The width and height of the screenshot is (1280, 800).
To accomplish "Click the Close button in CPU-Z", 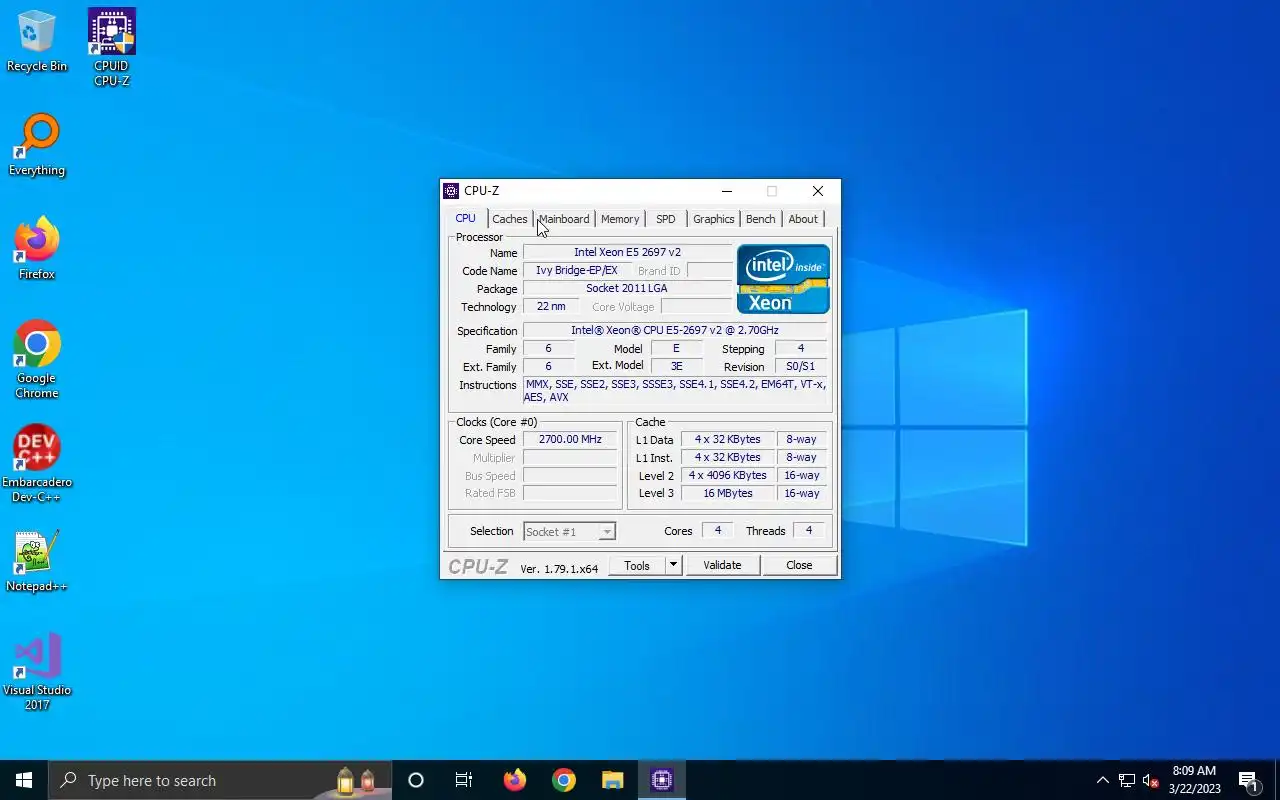I will pyautogui.click(x=799, y=565).
